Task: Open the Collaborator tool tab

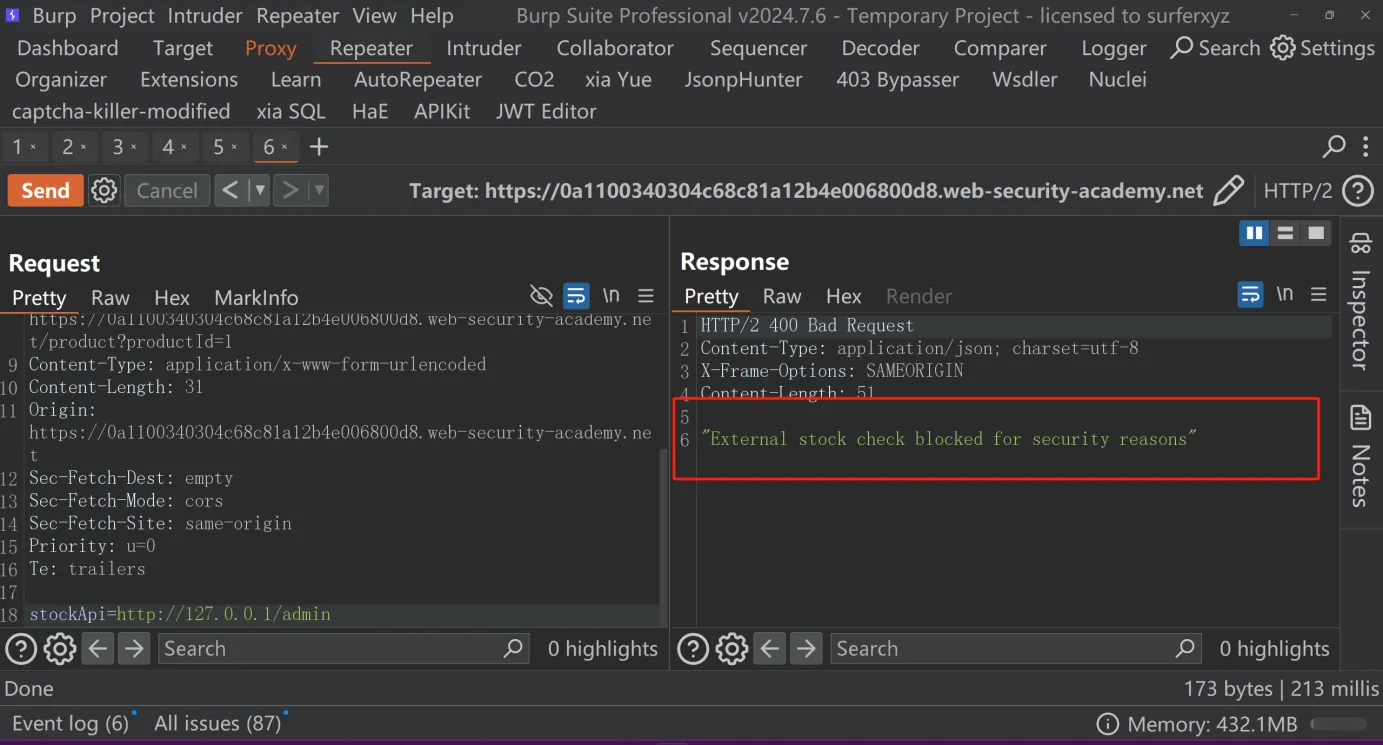Action: (x=615, y=48)
